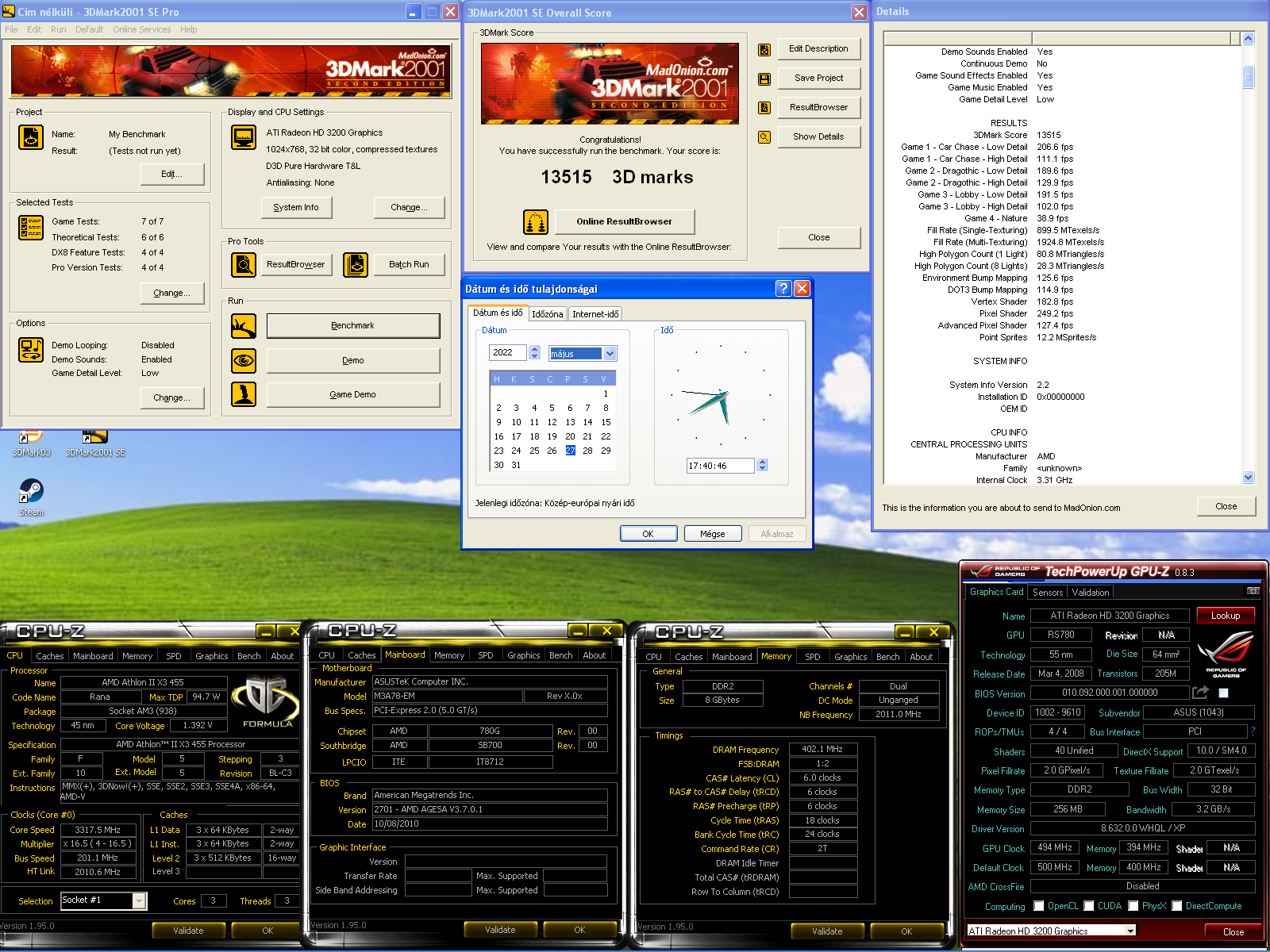
Task: Click Save Project button
Action: (x=818, y=79)
